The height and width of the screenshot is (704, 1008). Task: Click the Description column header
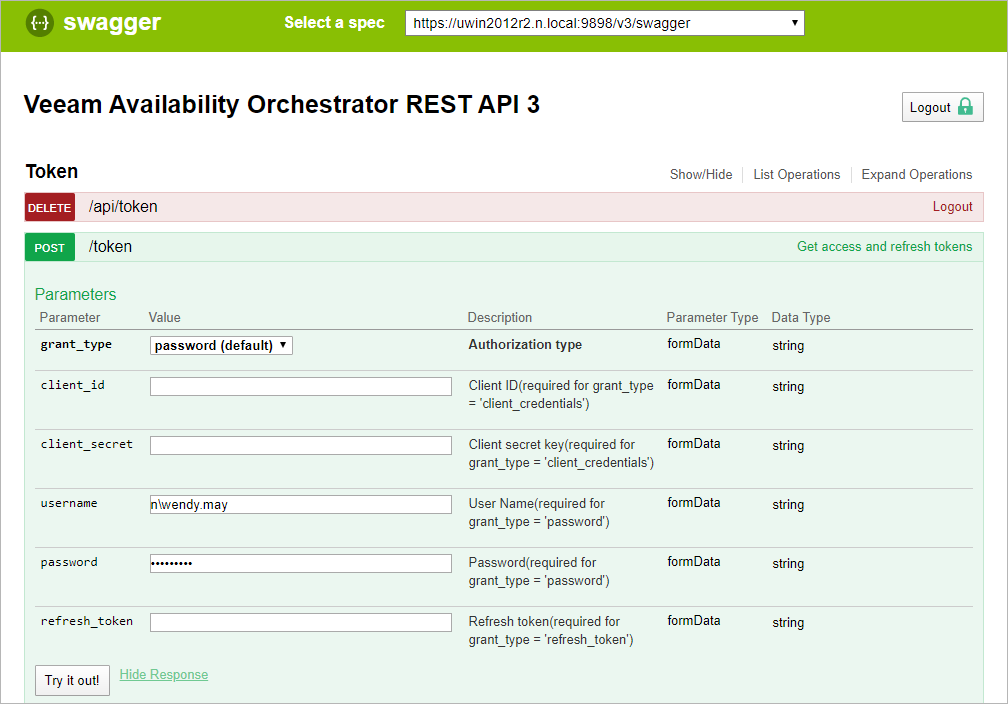[500, 318]
